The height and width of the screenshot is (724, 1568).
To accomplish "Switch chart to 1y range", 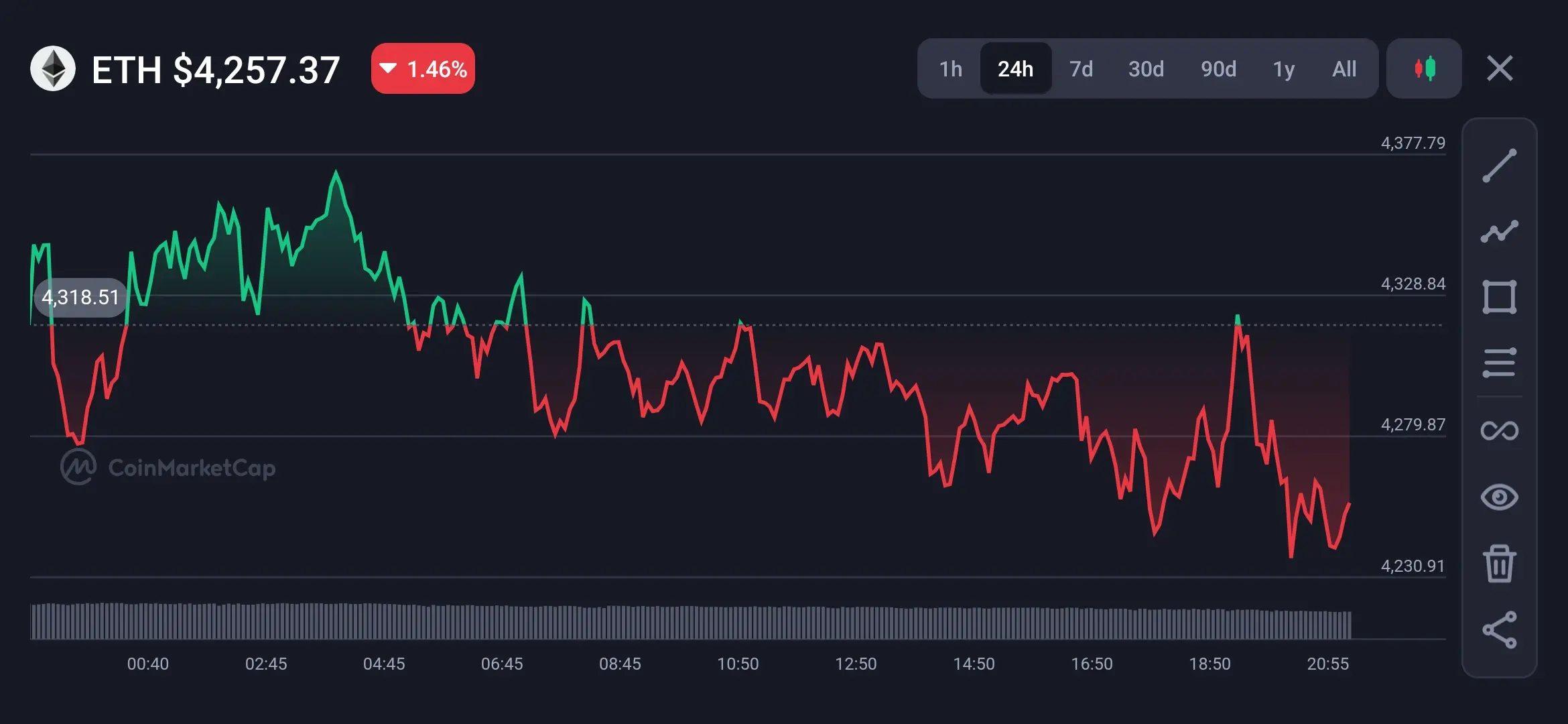I will pyautogui.click(x=1284, y=68).
